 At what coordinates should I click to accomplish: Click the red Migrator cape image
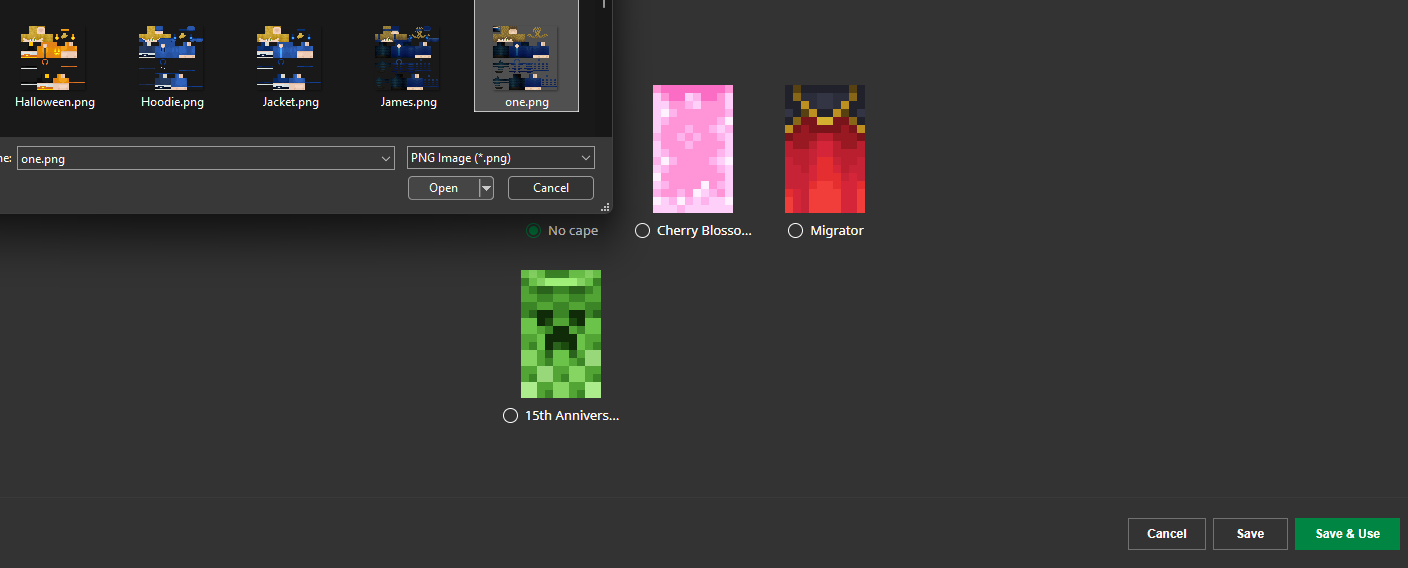coord(825,149)
